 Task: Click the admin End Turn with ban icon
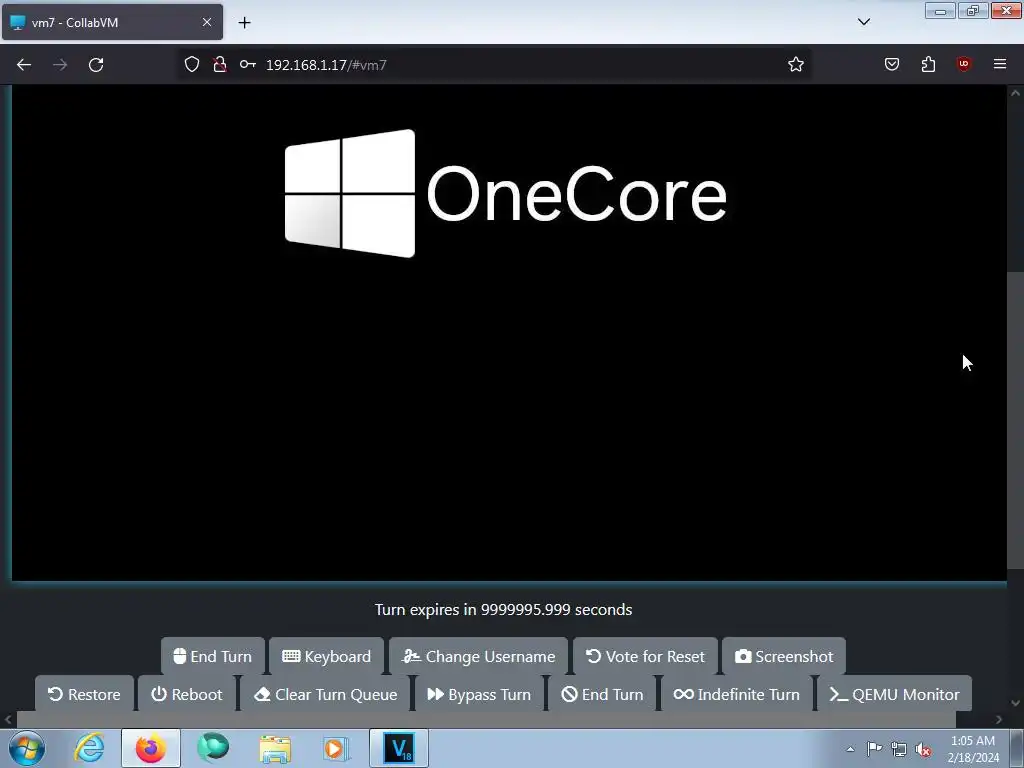pos(602,694)
